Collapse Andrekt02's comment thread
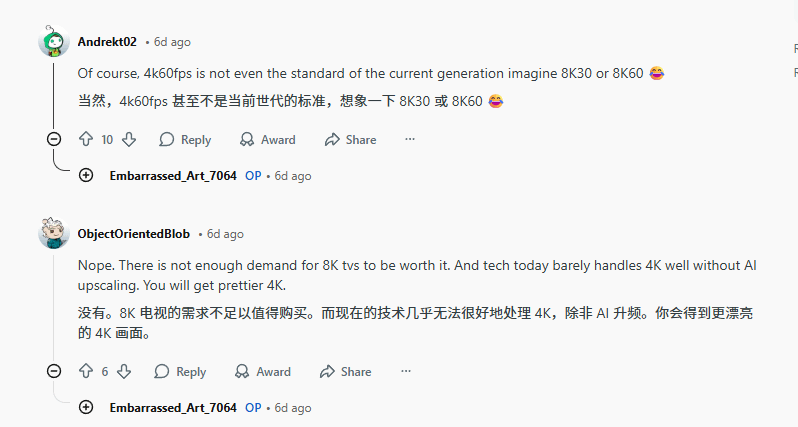This screenshot has height=427, width=798. tap(54, 139)
